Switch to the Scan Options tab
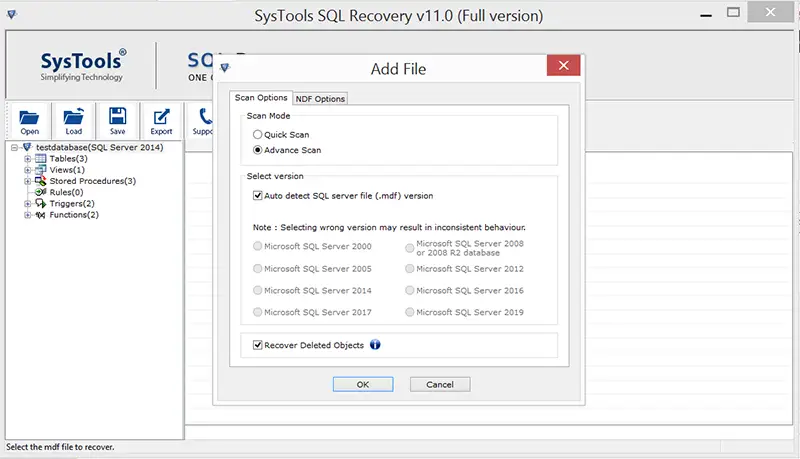Viewport: 800px width, 459px height. click(x=261, y=97)
